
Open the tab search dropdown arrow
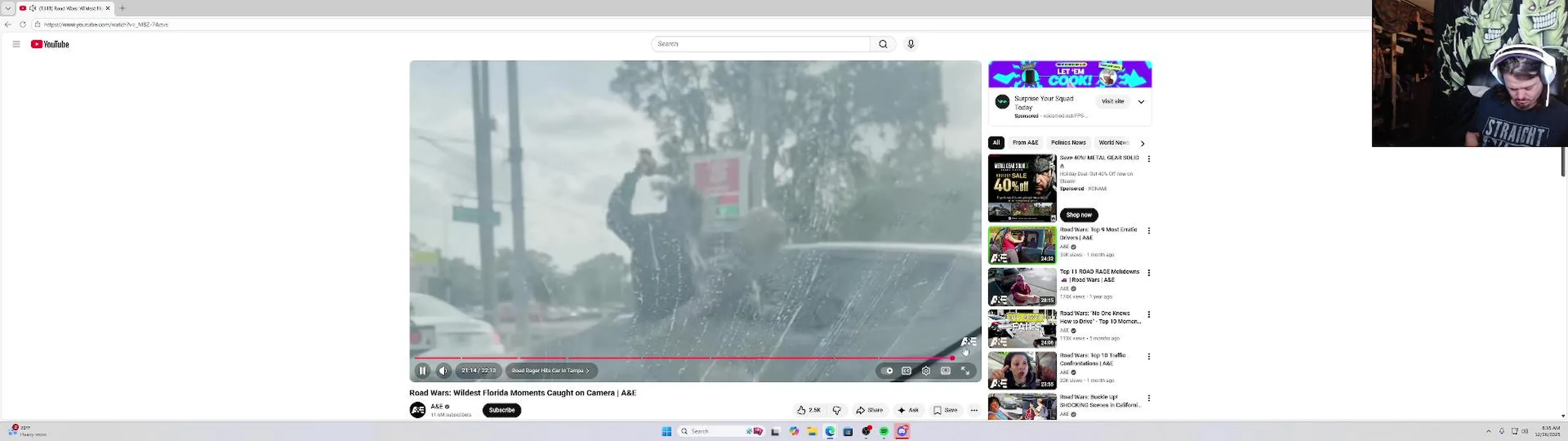(8, 8)
